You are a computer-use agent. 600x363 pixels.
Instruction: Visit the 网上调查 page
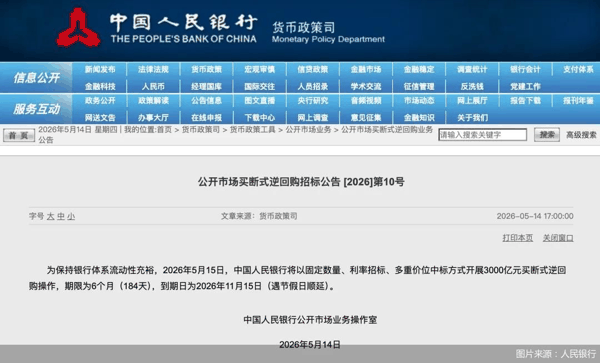click(x=313, y=117)
